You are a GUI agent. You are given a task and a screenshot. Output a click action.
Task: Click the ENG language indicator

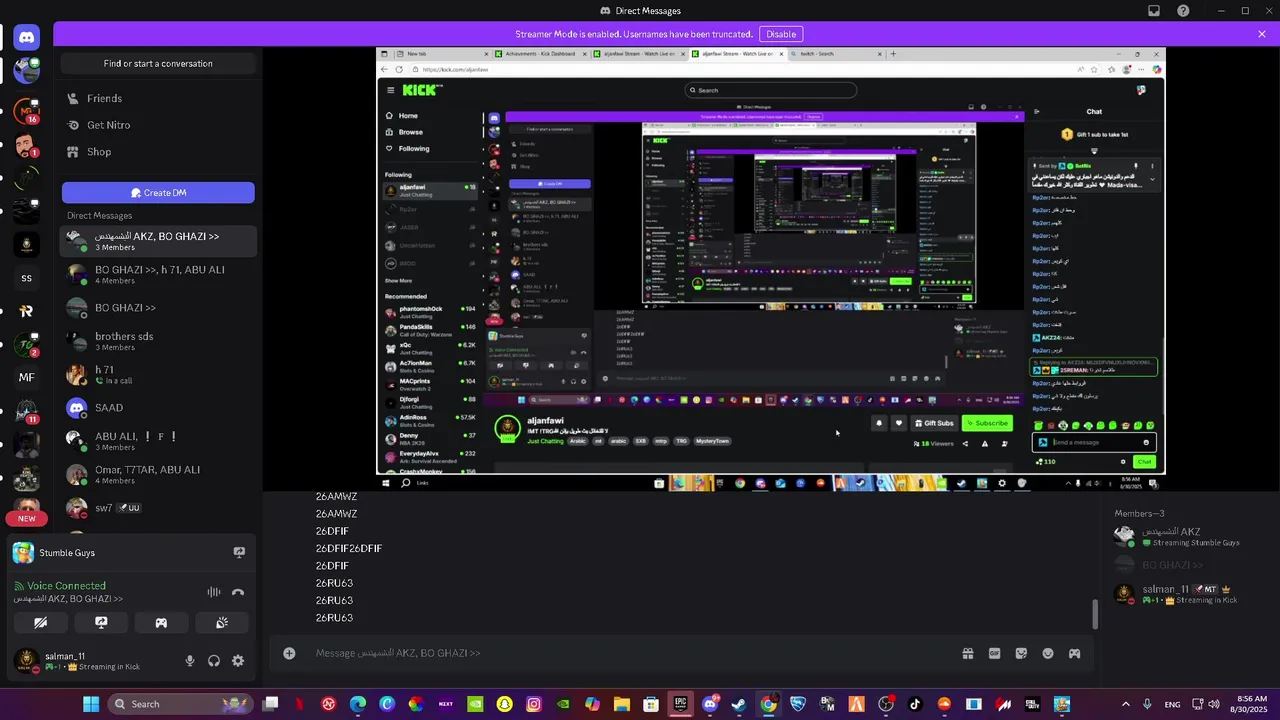click(x=1172, y=704)
